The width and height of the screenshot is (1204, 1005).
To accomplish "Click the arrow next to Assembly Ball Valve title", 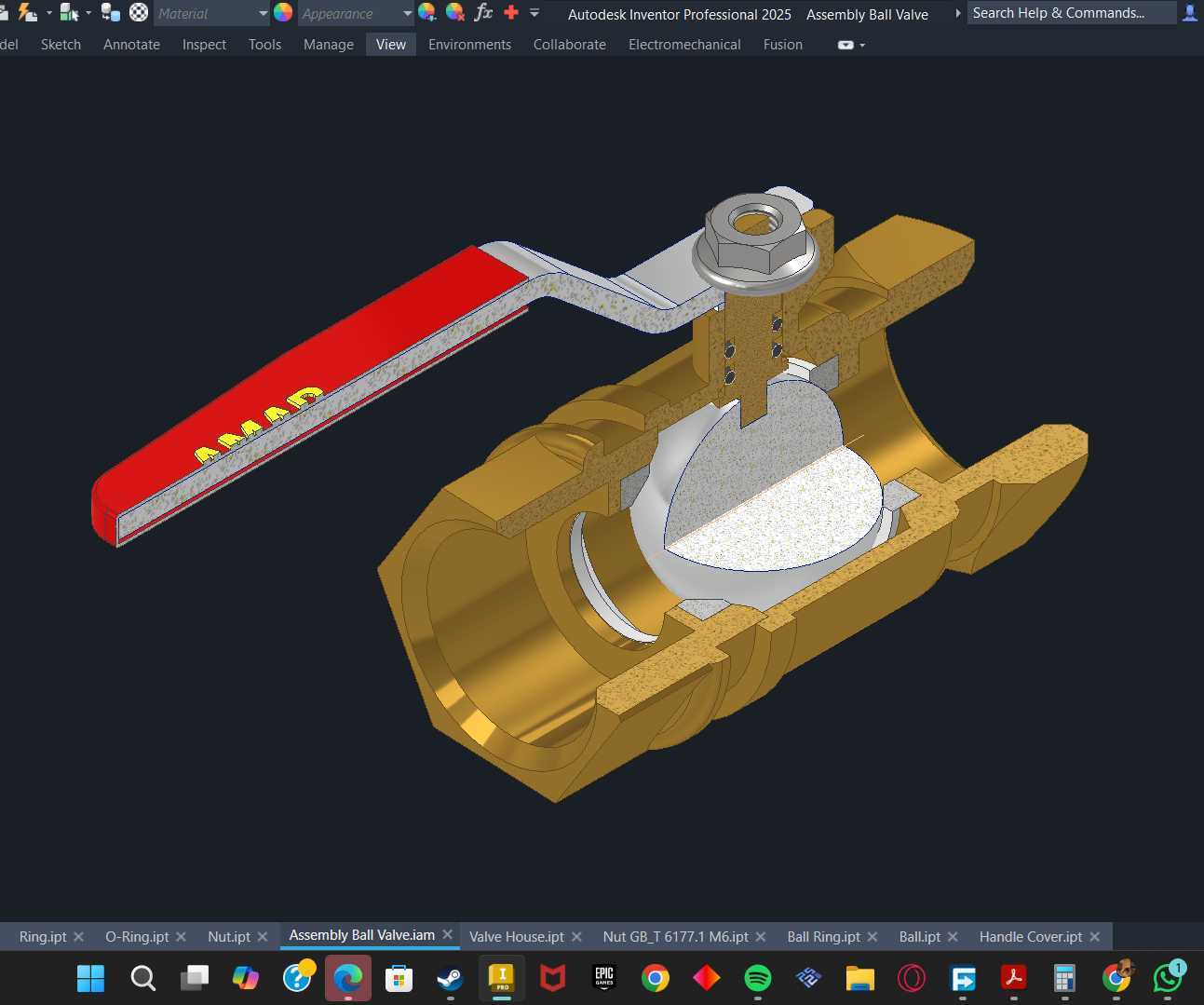I will (x=957, y=13).
